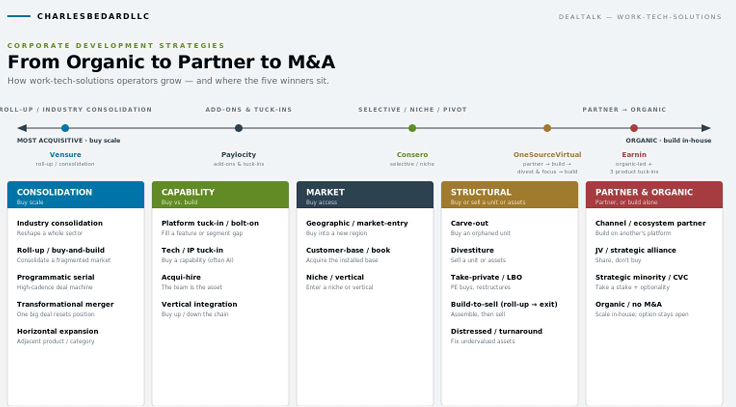Click the green Consero timeline dot

(x=412, y=128)
